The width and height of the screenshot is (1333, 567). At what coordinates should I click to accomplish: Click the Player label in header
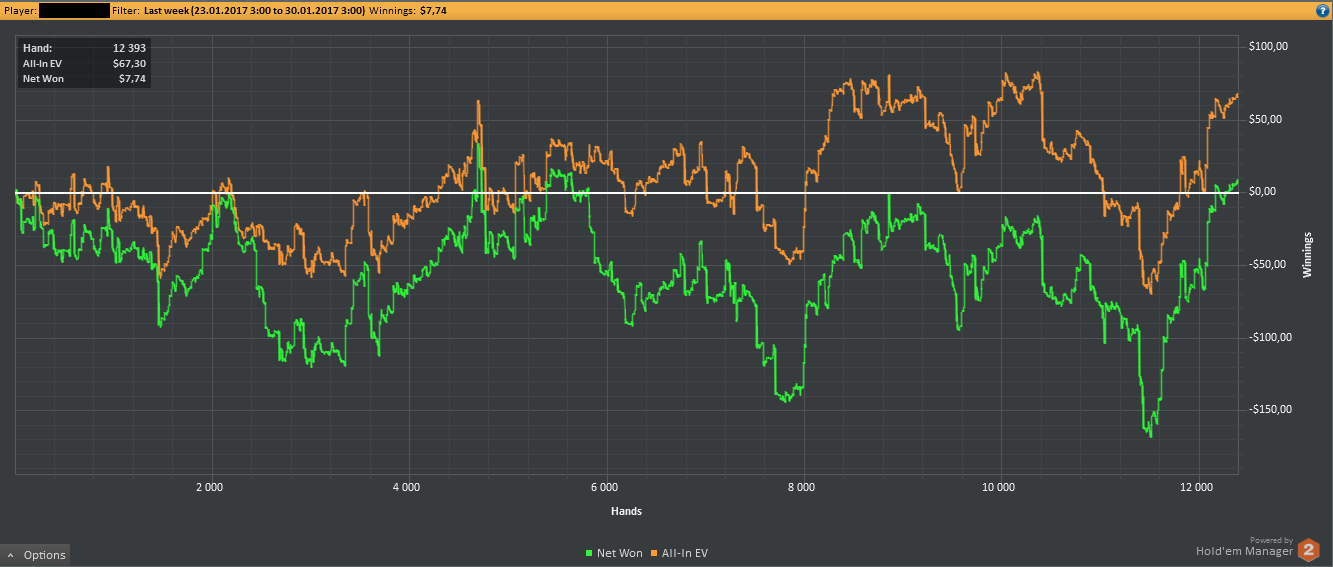21,9
